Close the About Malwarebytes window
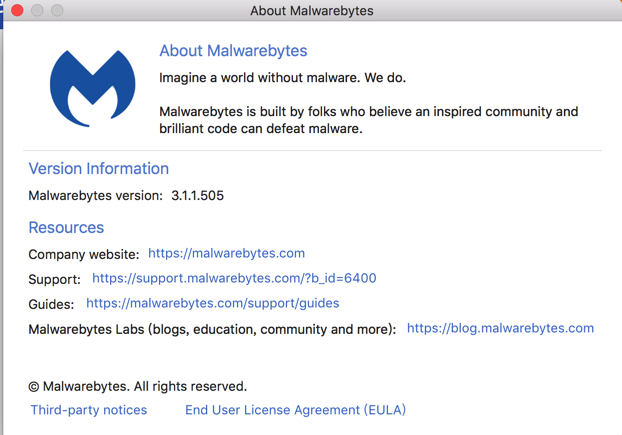The height and width of the screenshot is (435, 622). point(17,10)
